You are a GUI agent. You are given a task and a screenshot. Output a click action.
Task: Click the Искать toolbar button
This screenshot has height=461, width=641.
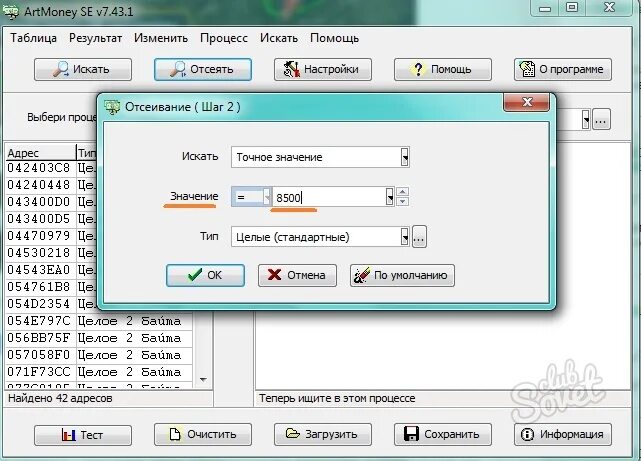(83, 69)
